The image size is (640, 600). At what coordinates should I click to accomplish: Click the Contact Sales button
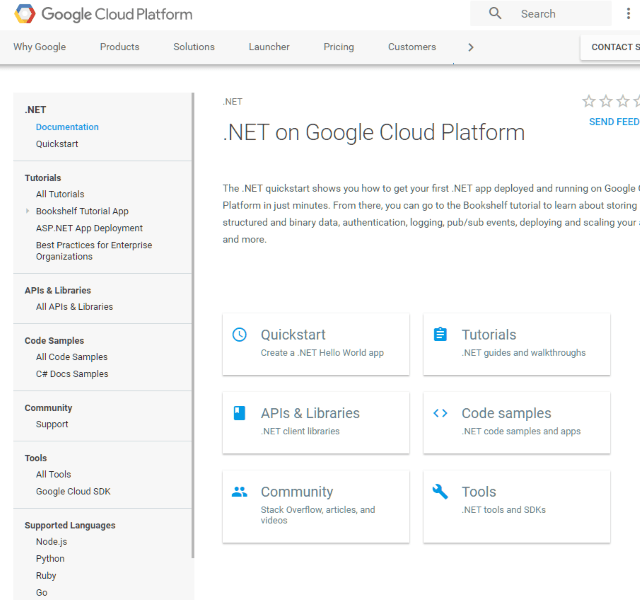[610, 47]
